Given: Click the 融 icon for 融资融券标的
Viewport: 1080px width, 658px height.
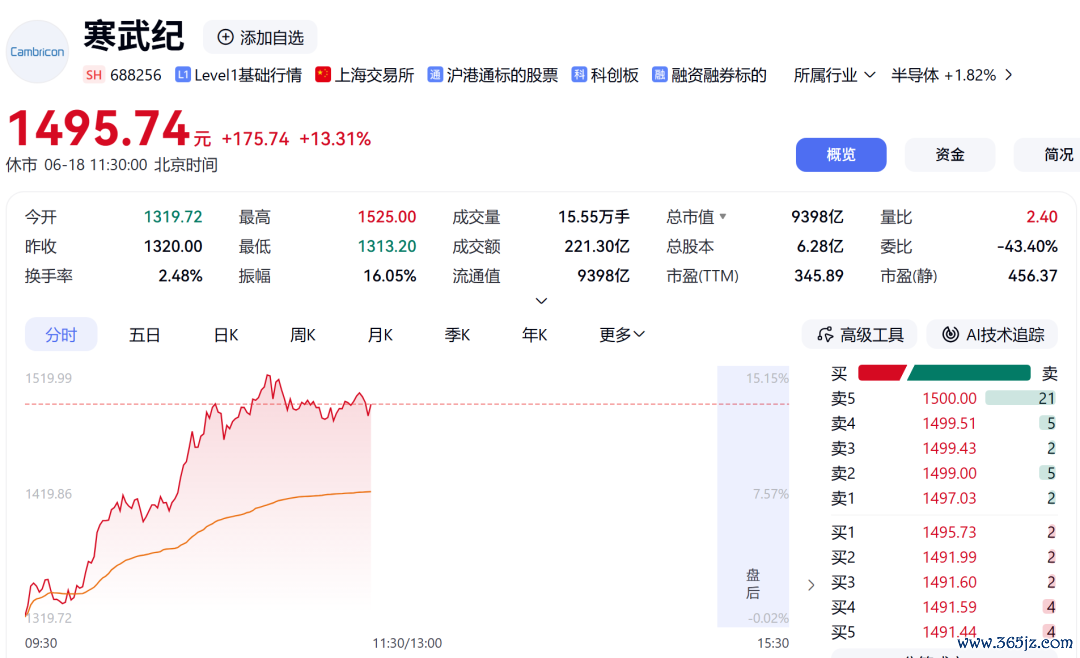Looking at the screenshot, I should (660, 74).
